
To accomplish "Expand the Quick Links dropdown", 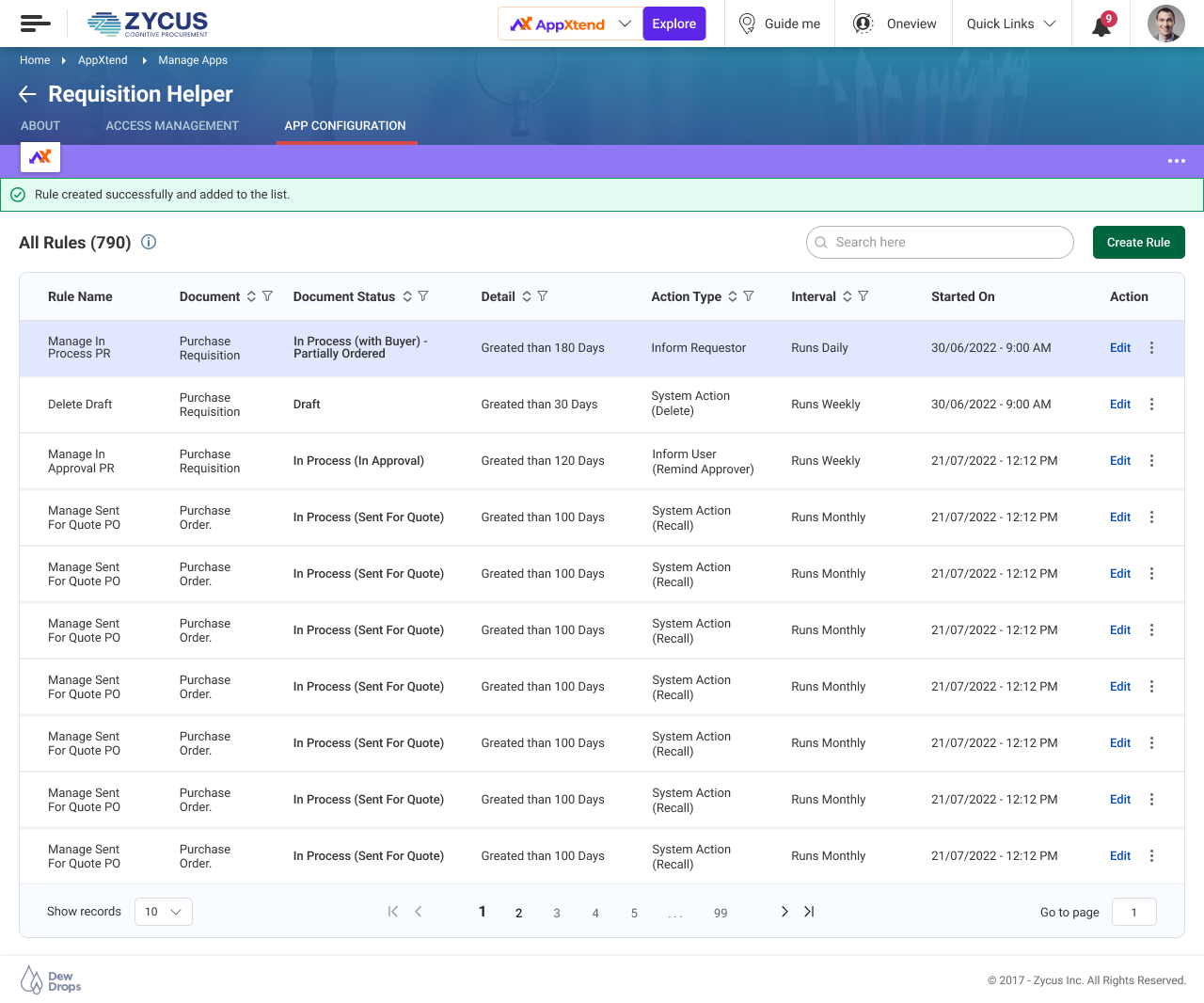I will point(1011,24).
